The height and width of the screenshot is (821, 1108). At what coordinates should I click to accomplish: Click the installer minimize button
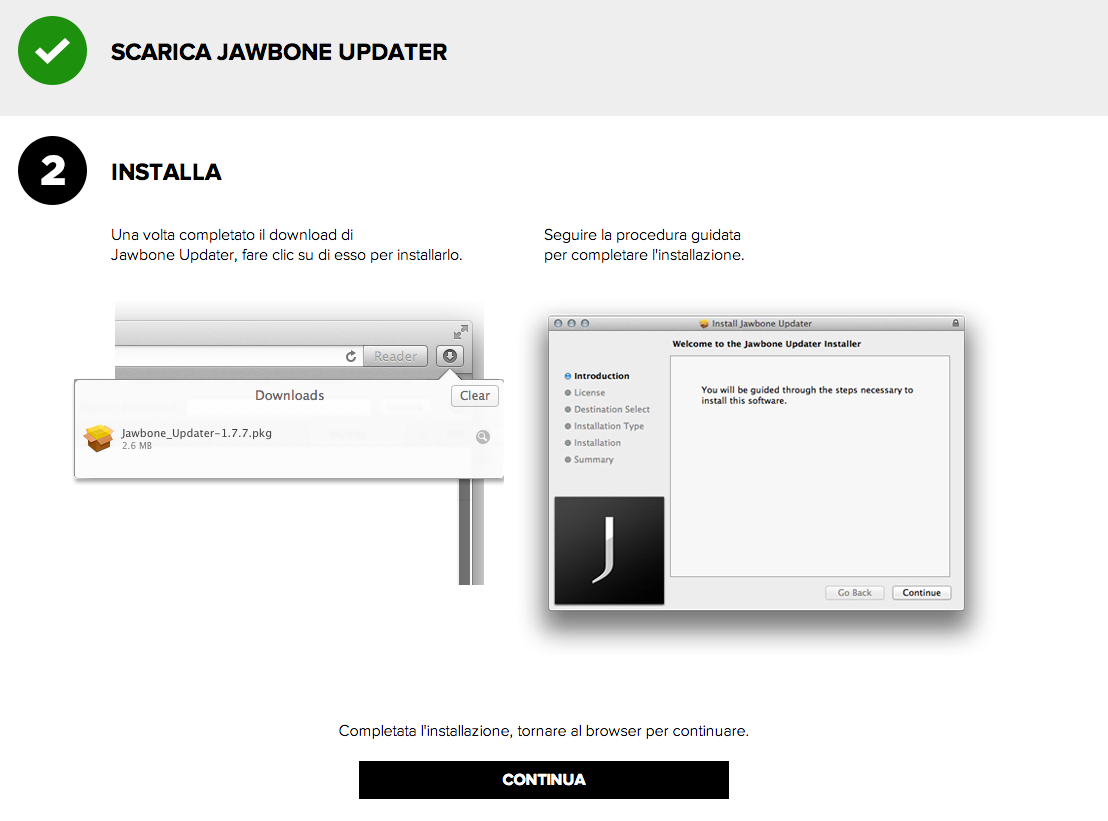(x=572, y=324)
